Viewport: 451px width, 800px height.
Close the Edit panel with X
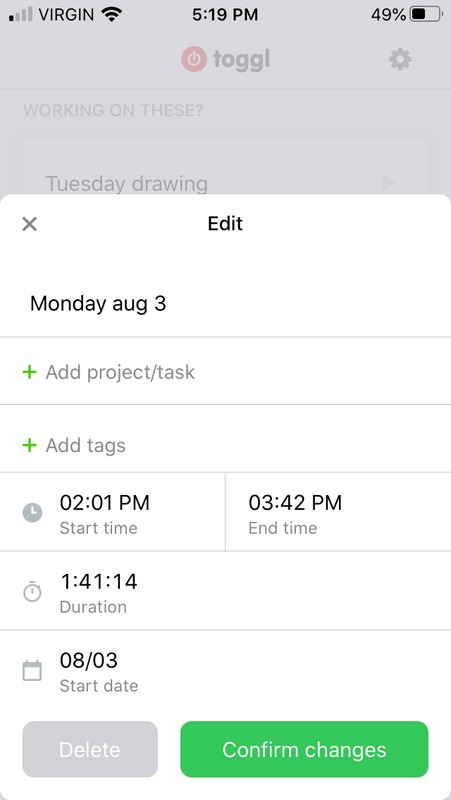click(30, 224)
